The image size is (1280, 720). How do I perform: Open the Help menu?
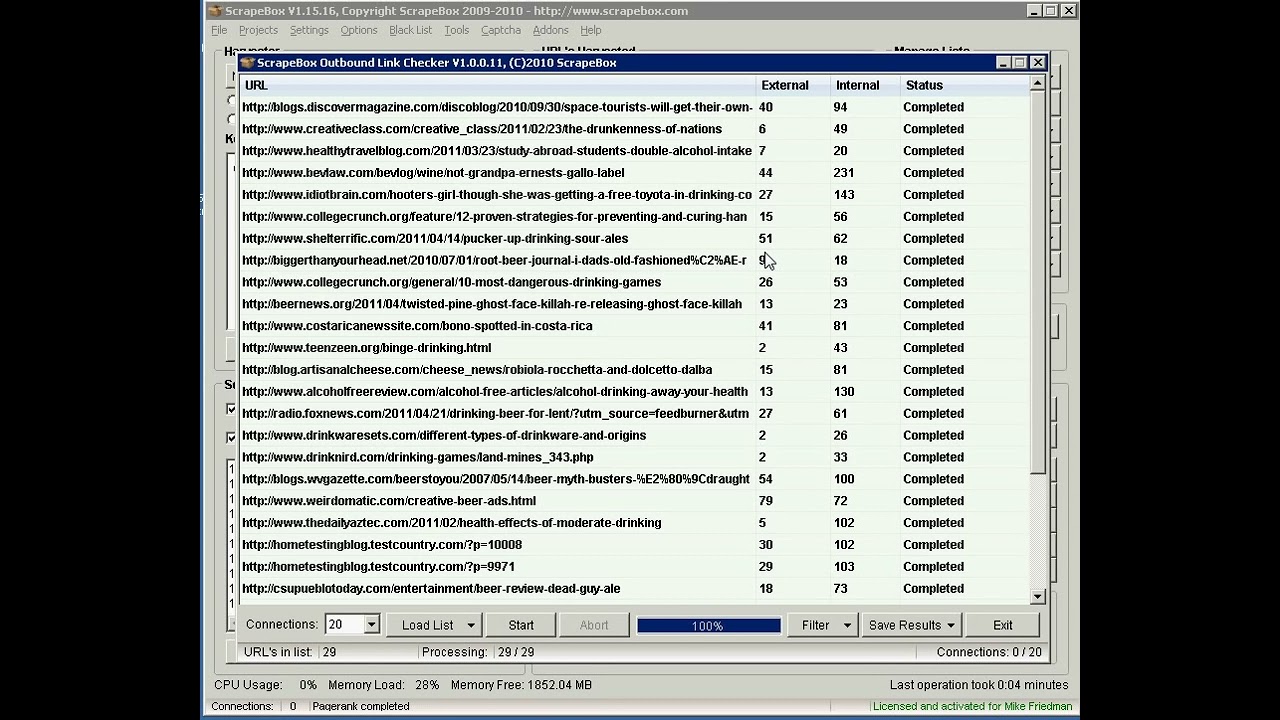(591, 30)
